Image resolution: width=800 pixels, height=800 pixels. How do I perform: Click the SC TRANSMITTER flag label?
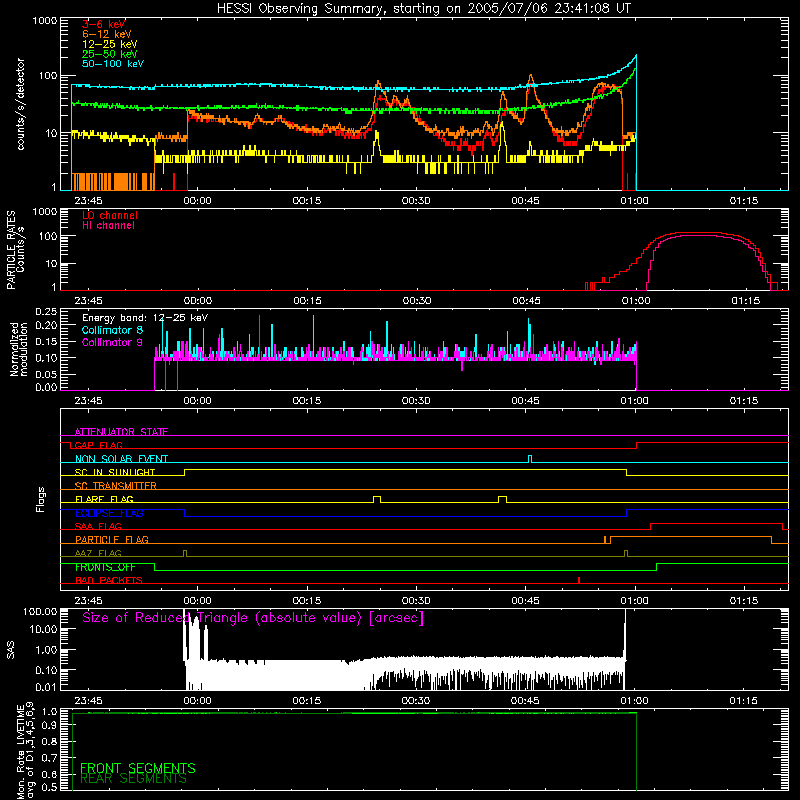pyautogui.click(x=116, y=485)
